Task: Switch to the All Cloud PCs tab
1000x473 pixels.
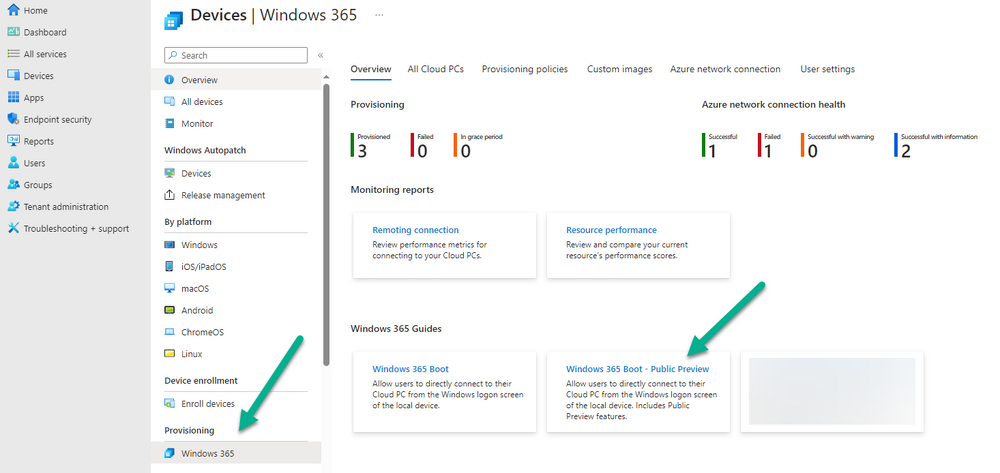Action: coord(436,69)
